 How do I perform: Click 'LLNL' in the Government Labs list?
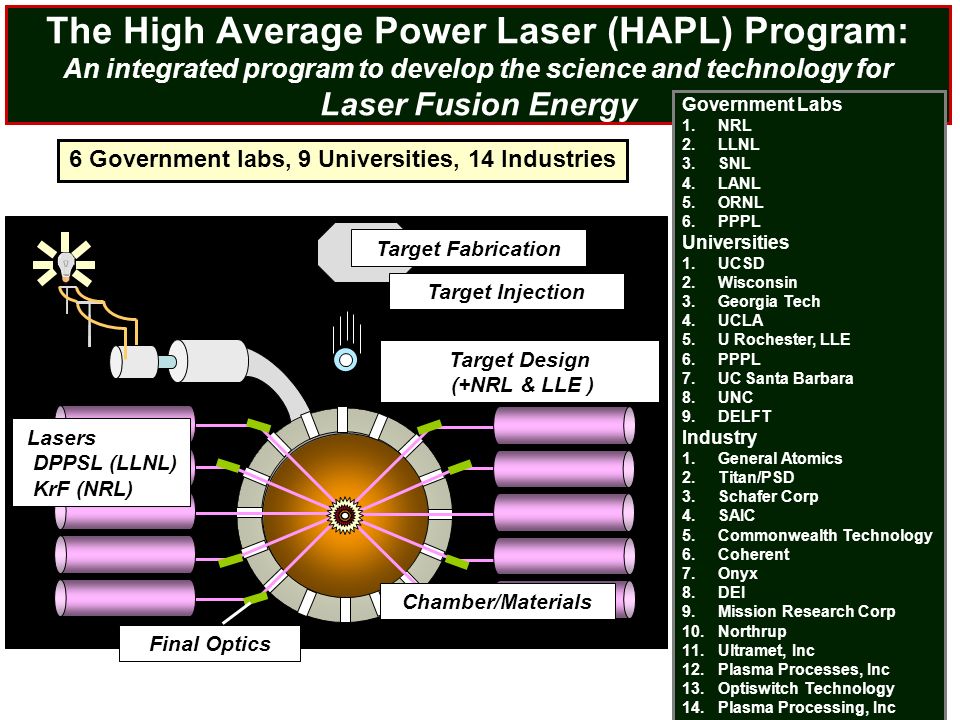pos(738,144)
